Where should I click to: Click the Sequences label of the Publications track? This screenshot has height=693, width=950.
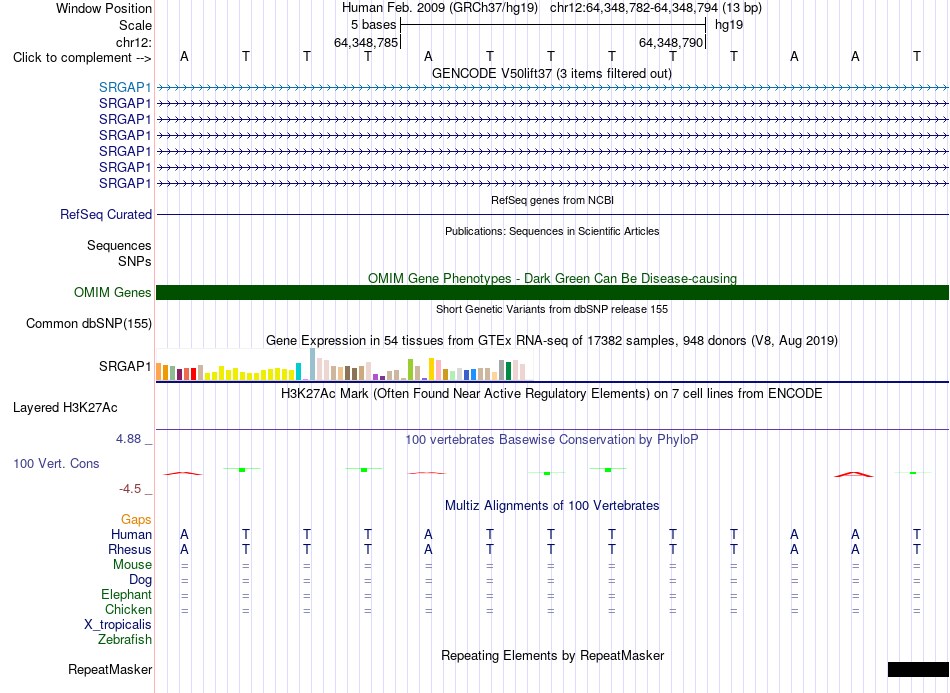[119, 245]
